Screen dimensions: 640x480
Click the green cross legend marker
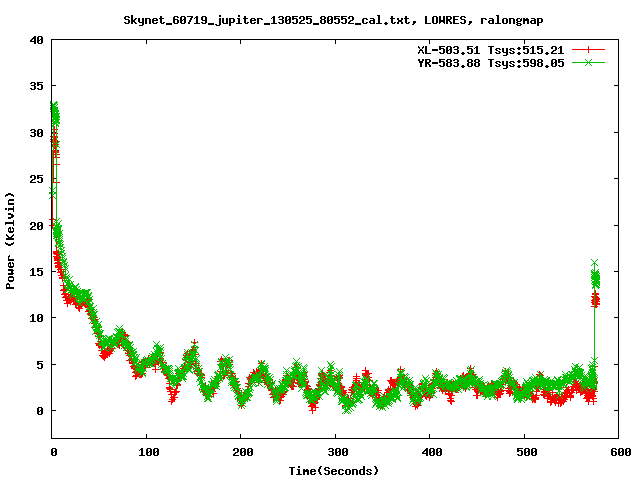coord(588,62)
